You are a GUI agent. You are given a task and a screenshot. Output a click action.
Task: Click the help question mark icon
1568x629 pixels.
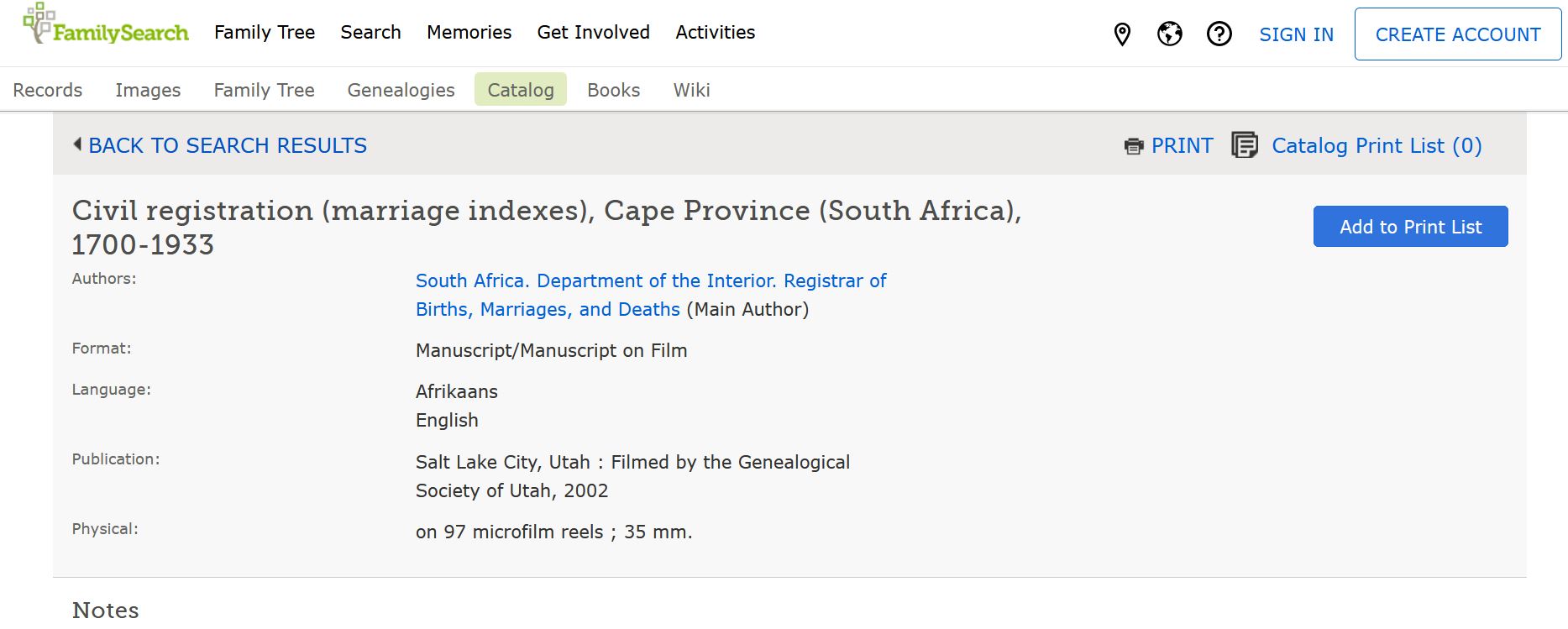[x=1218, y=34]
